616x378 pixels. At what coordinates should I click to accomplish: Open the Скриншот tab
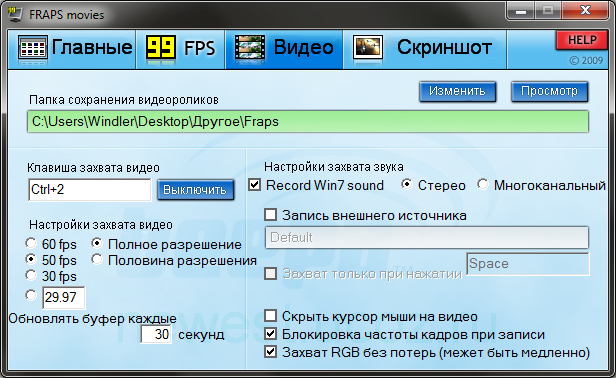coord(425,49)
